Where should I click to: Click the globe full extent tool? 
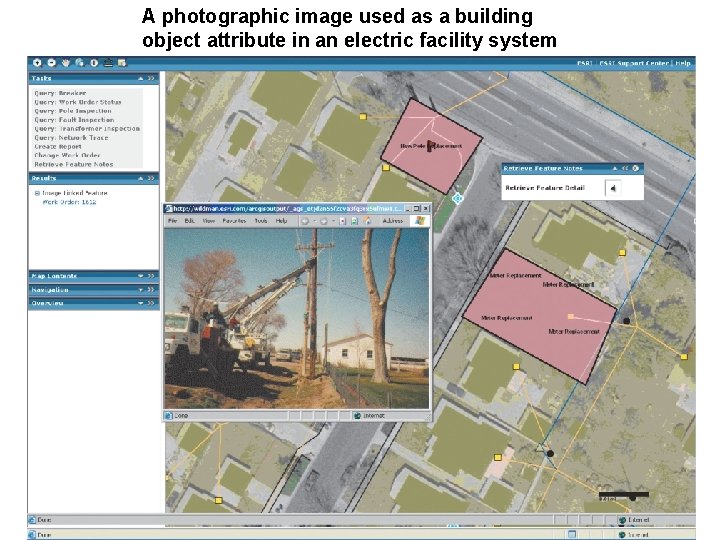(80, 62)
